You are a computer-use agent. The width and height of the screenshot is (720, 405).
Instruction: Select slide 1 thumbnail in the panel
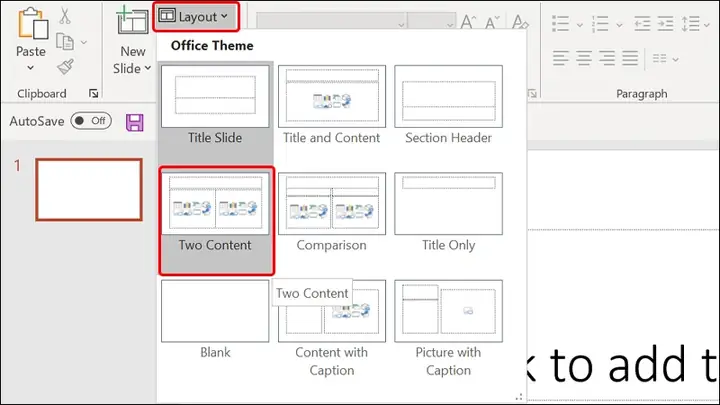(89, 190)
